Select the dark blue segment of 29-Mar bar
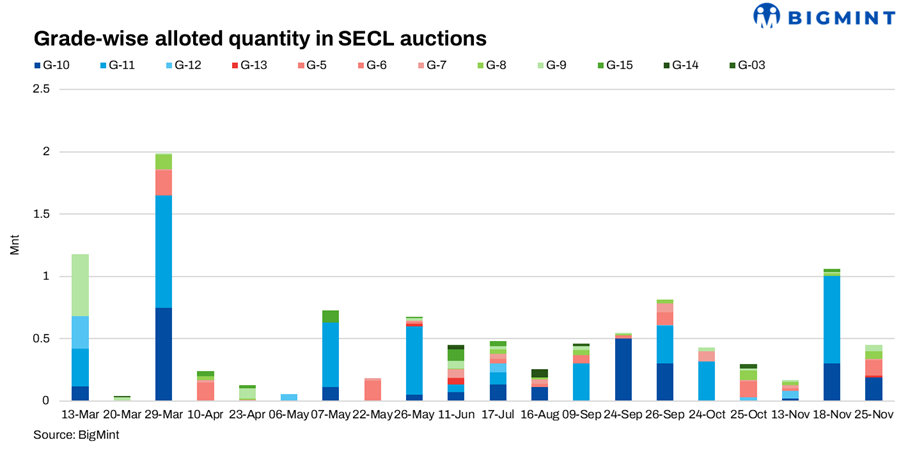The width and height of the screenshot is (908, 449). 163,354
